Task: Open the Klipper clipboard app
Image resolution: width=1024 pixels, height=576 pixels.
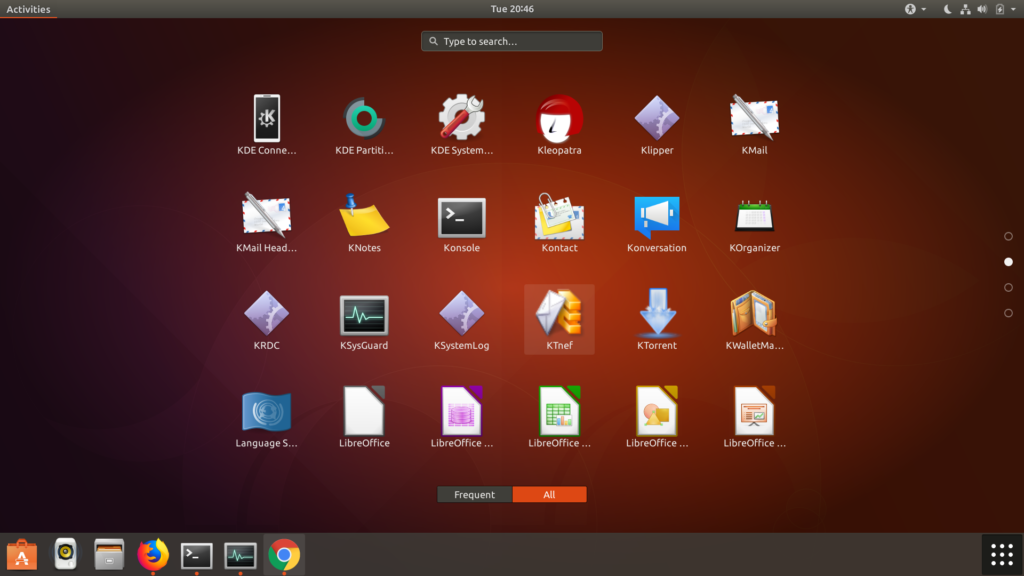Action: tap(657, 125)
